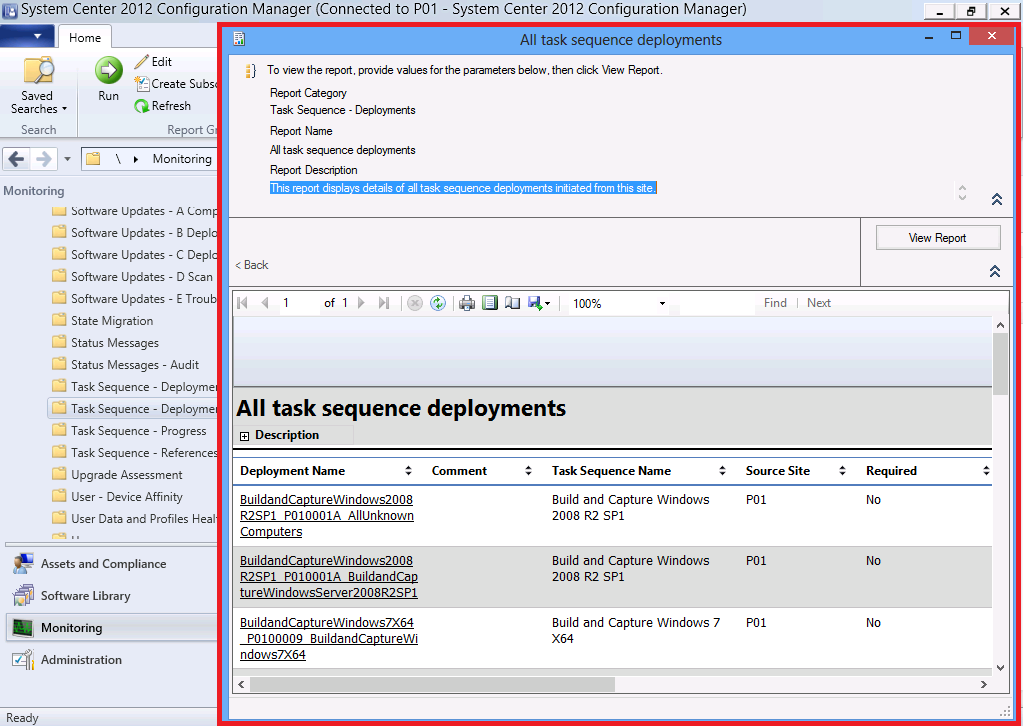
Task: Click the report scroll right arrow
Action: point(984,684)
